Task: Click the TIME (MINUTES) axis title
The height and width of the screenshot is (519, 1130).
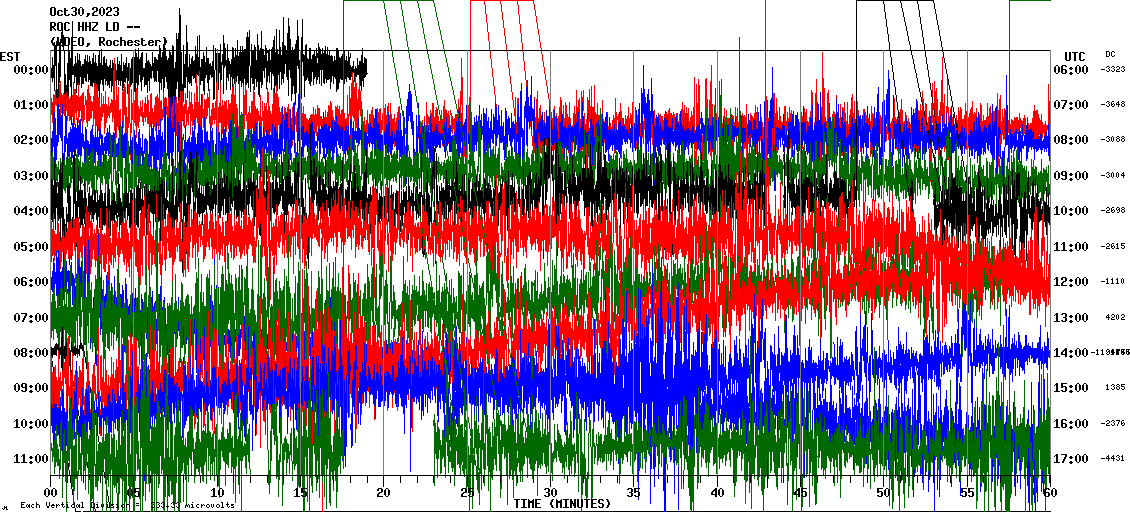Action: tap(562, 504)
